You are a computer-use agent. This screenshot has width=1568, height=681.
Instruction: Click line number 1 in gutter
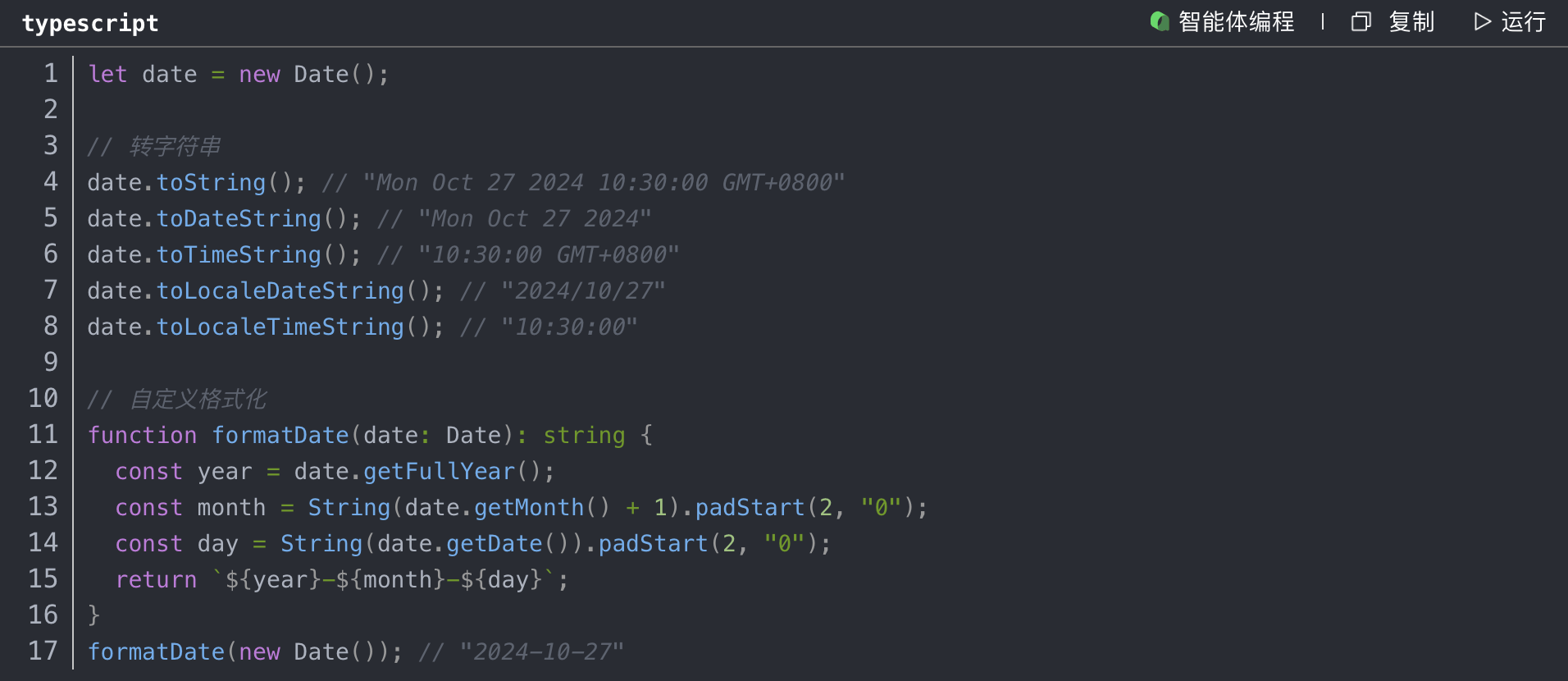pos(51,74)
